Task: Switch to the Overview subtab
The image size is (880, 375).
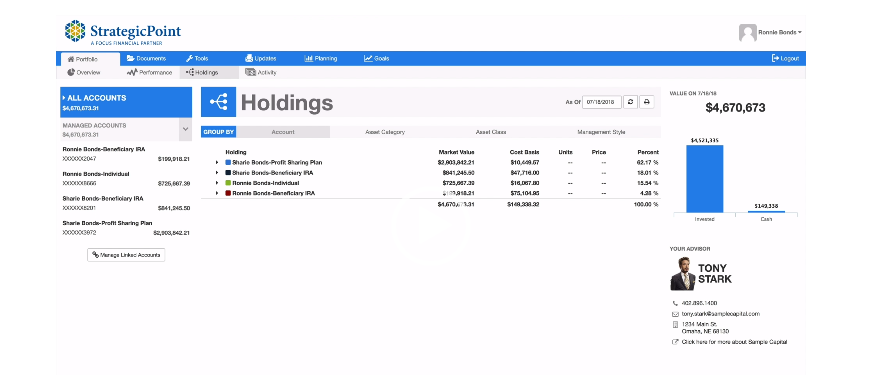Action: (84, 72)
